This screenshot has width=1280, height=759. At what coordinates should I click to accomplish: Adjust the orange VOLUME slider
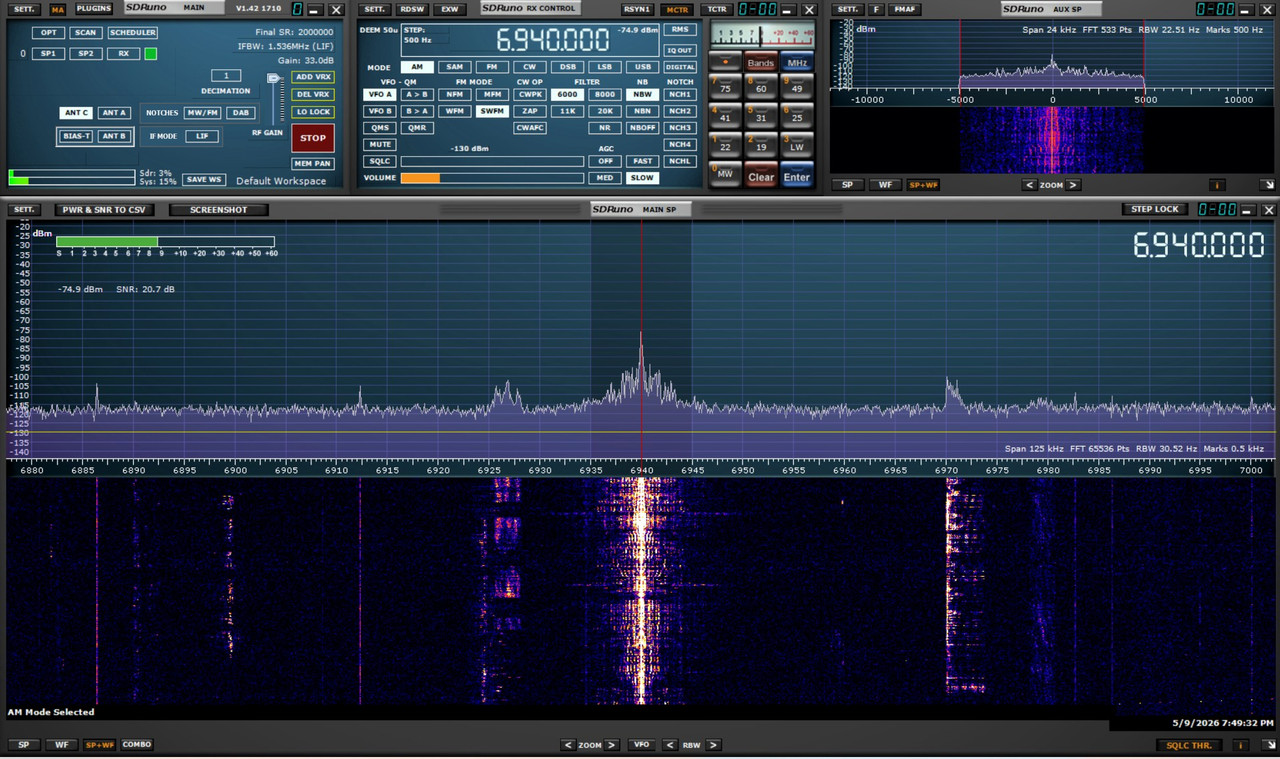pos(492,178)
